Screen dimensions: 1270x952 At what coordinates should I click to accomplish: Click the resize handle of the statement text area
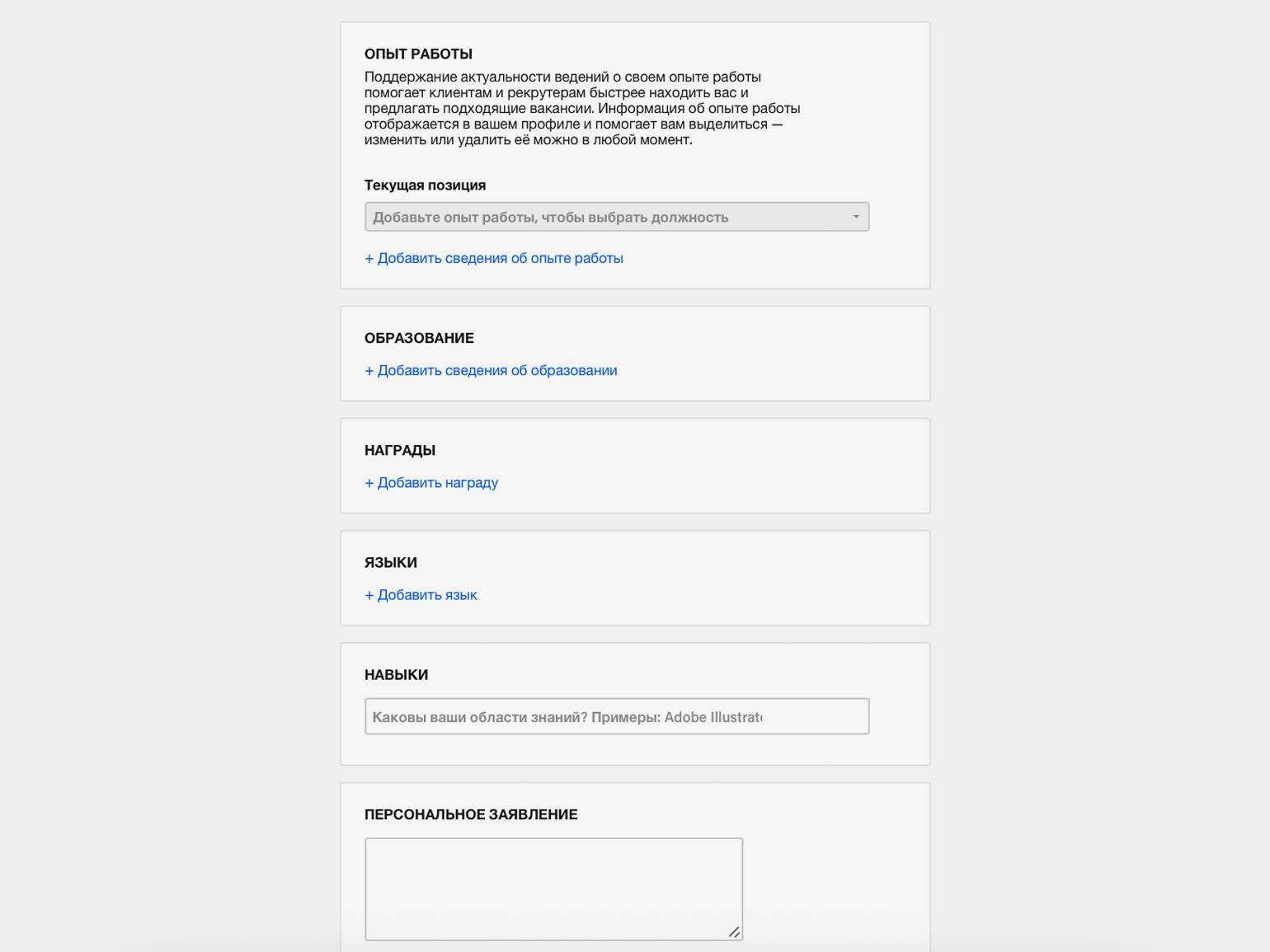click(734, 932)
